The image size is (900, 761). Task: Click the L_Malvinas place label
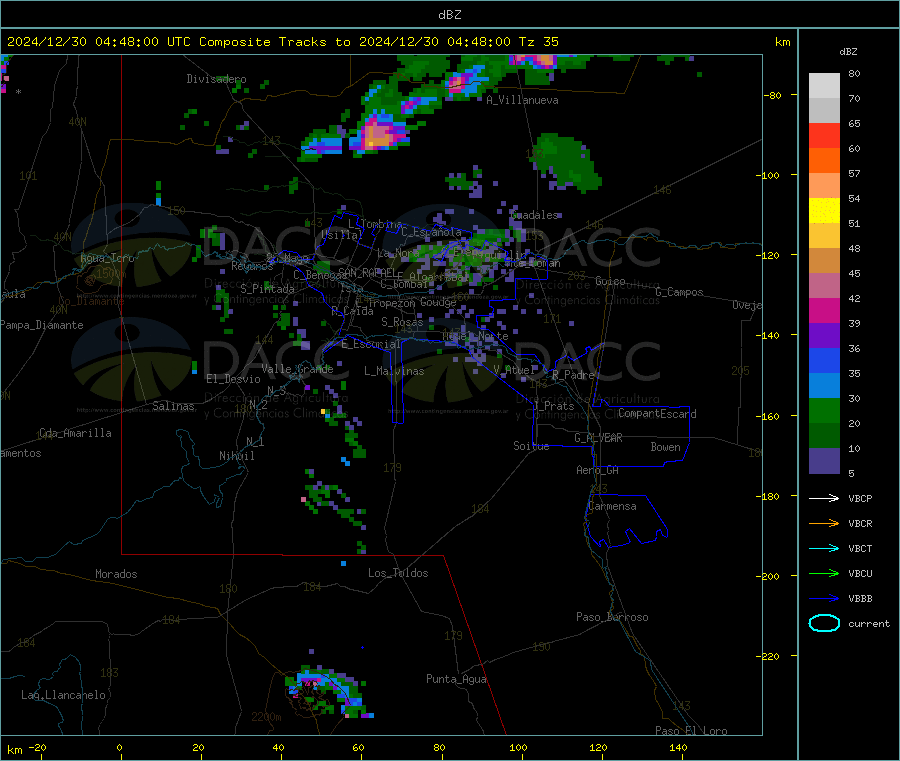point(394,371)
